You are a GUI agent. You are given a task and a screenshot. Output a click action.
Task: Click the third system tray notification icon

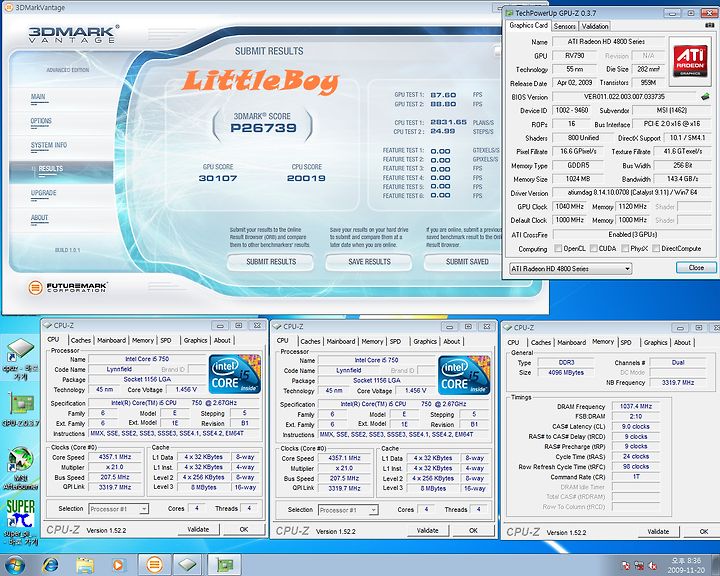click(652, 565)
